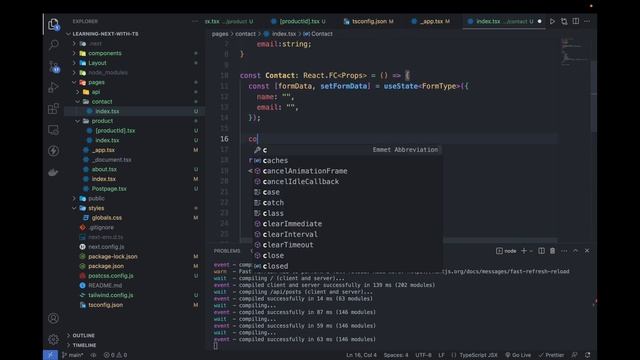640x360 pixels.
Task: Open the Search view in activity bar
Action: pyautogui.click(x=53, y=44)
